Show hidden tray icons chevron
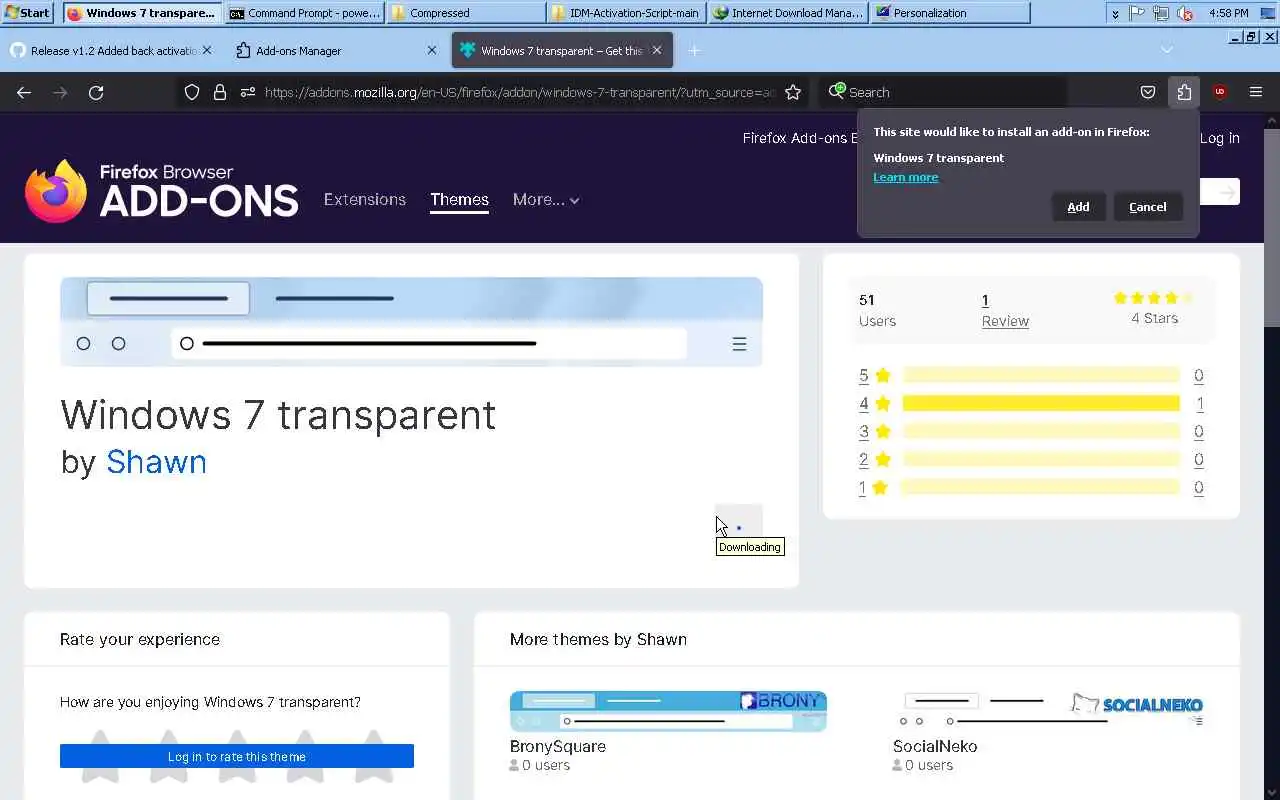The width and height of the screenshot is (1280, 800). 1115,13
